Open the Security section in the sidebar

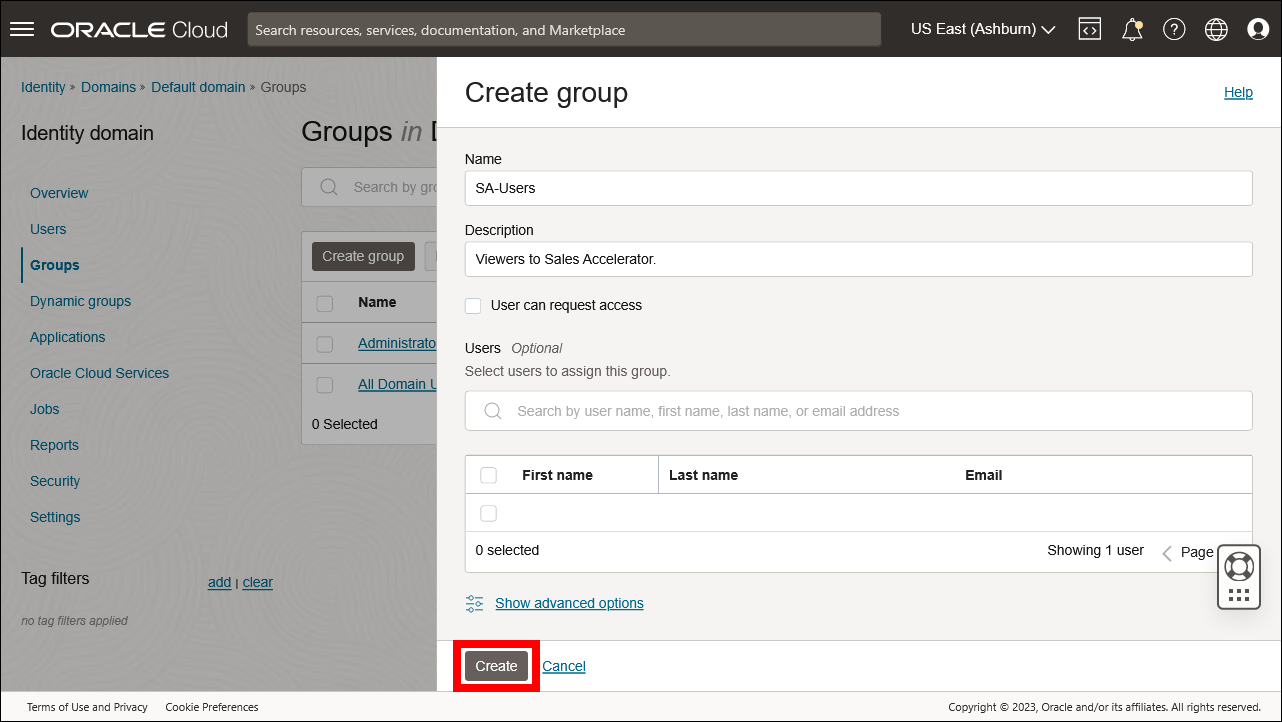[x=54, y=481]
